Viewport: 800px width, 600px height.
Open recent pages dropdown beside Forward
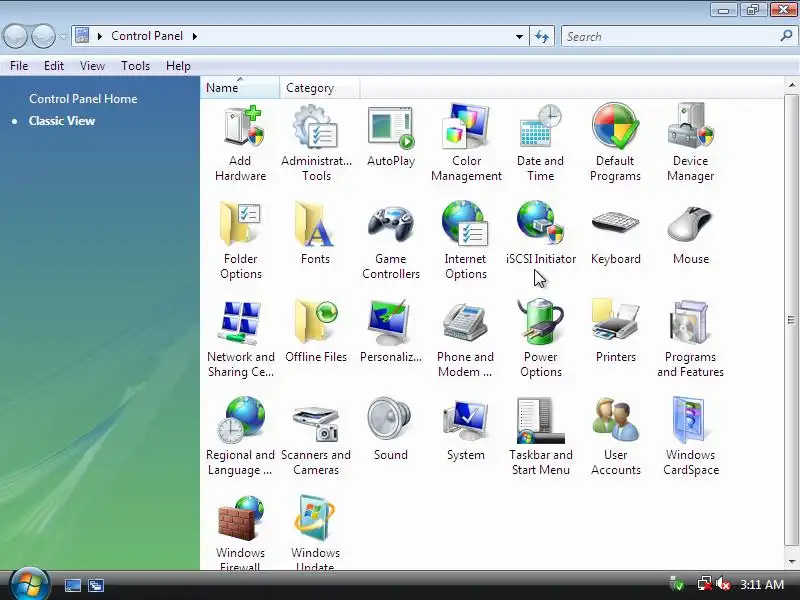click(63, 37)
